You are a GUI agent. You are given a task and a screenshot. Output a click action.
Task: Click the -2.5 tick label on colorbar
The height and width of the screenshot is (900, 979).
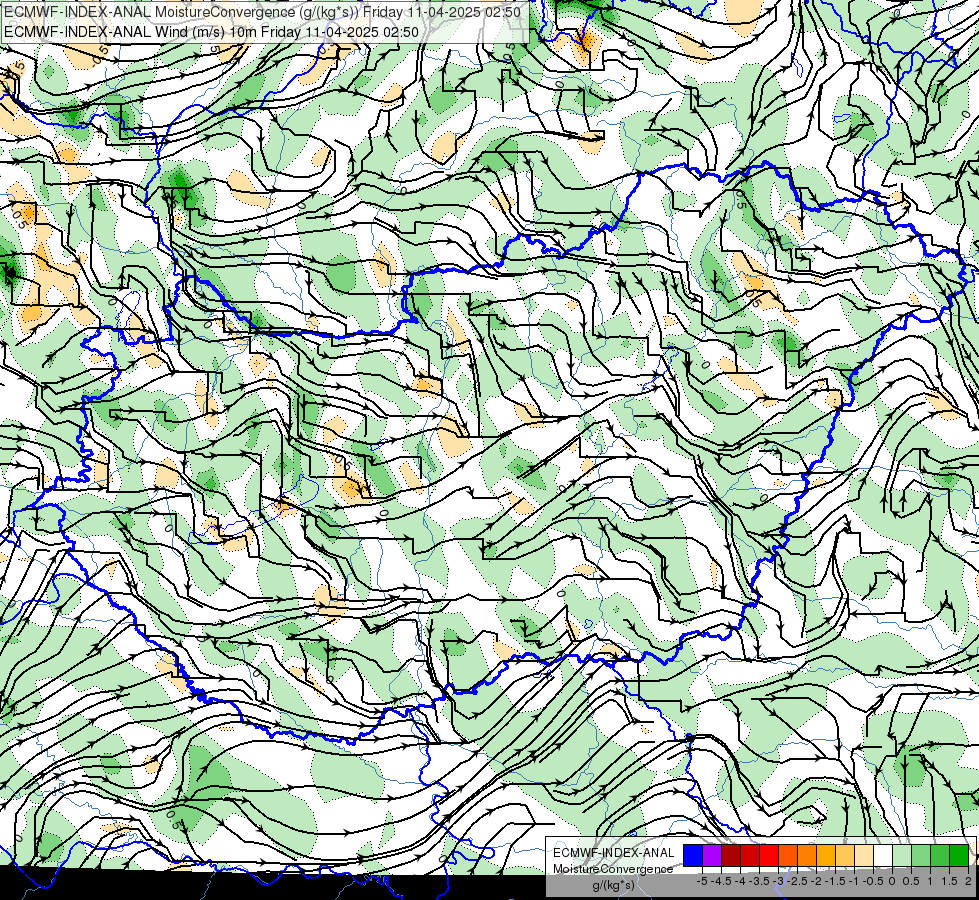pyautogui.click(x=797, y=881)
